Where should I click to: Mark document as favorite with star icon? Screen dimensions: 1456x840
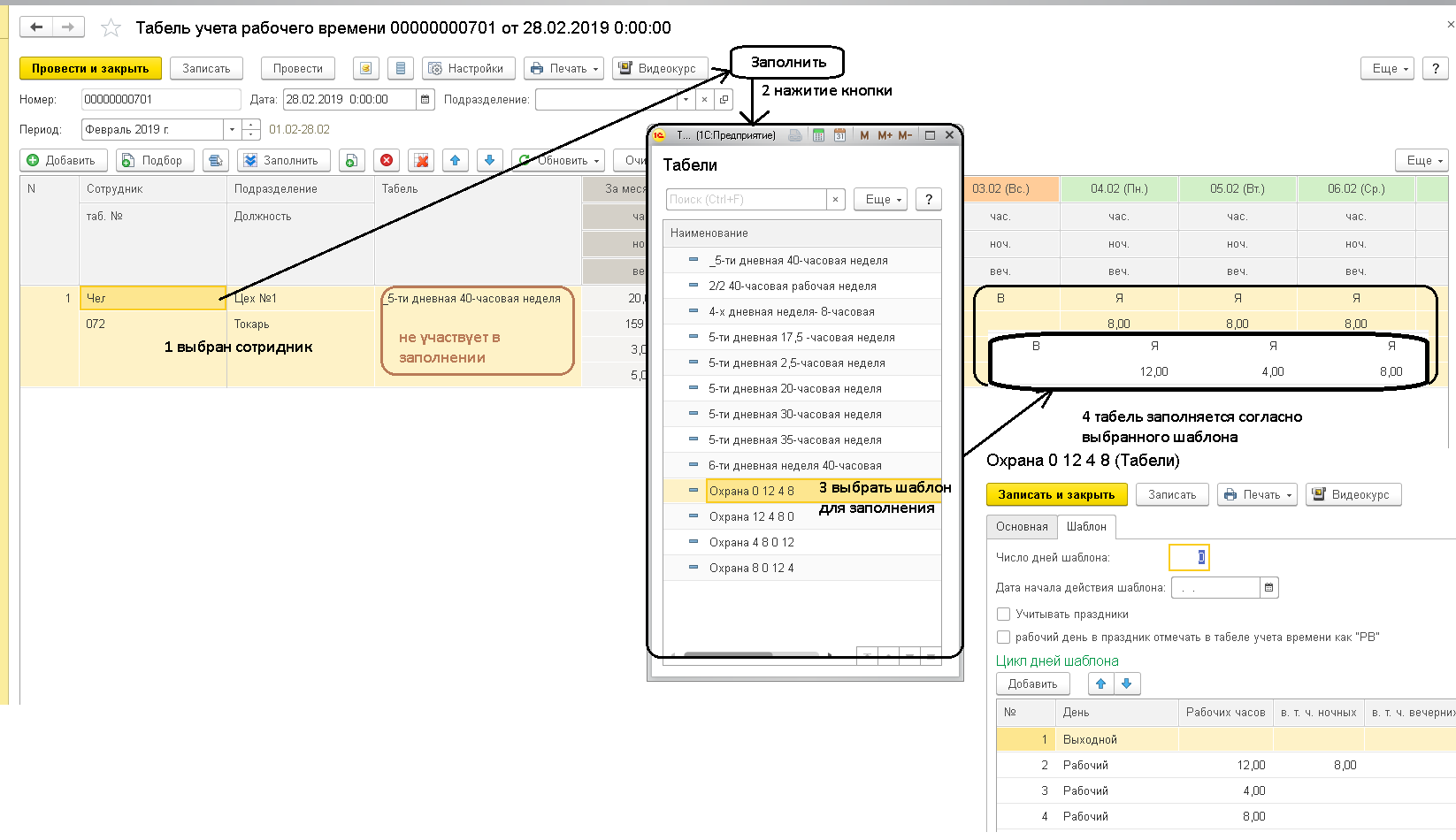[x=111, y=28]
